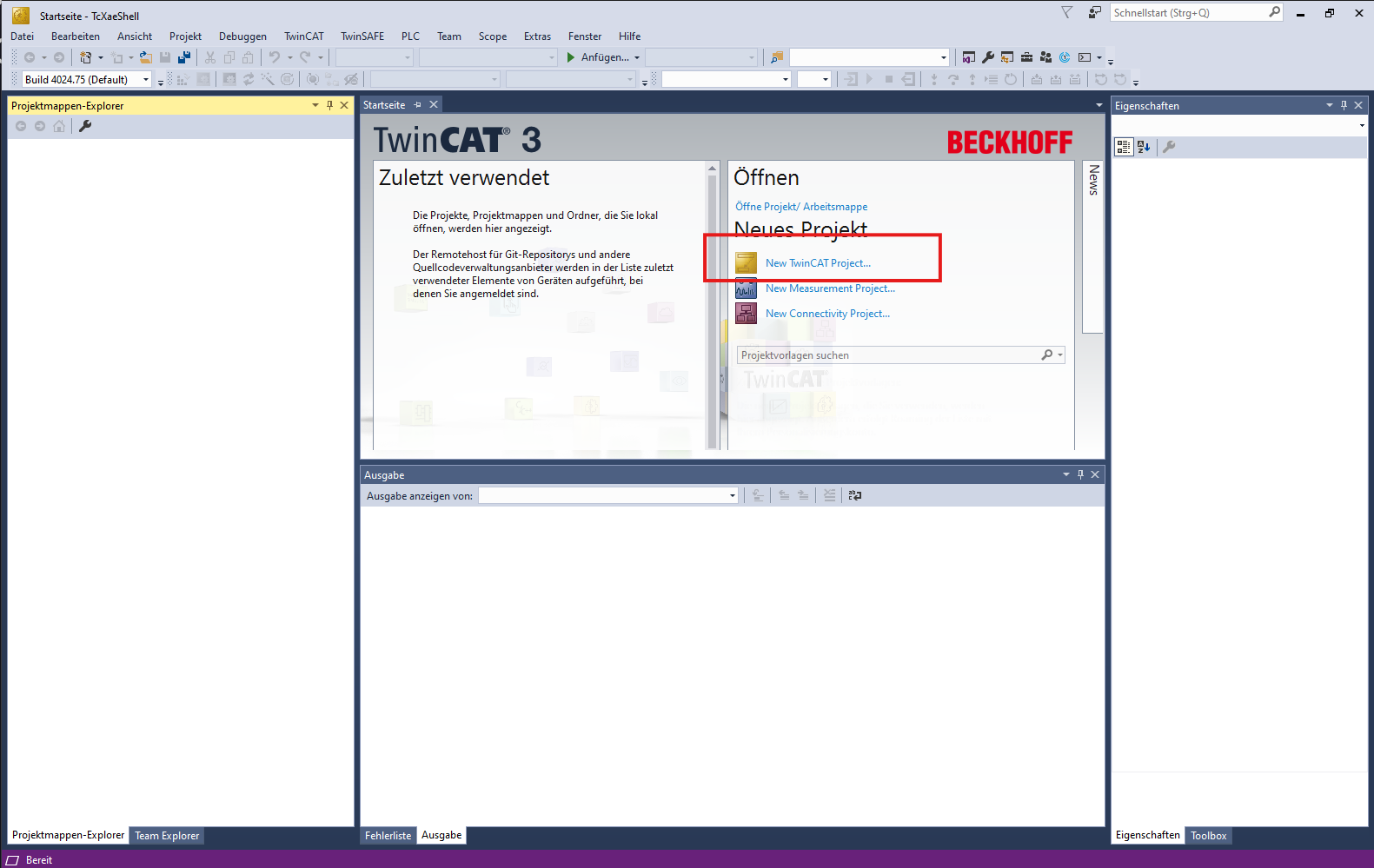This screenshot has height=868, width=1374.
Task: Open the search combo box dropdown in toolbar
Action: coord(944,57)
